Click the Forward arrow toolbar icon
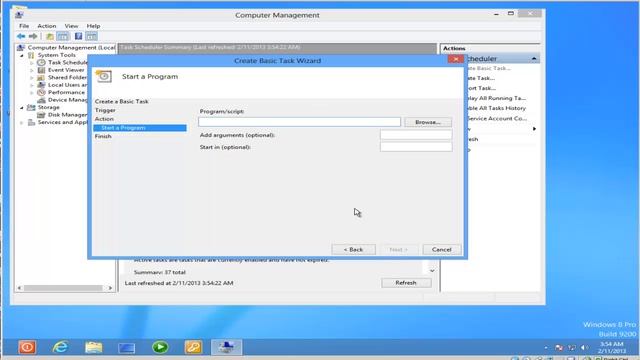Screen dimensions: 640x360 point(33,36)
